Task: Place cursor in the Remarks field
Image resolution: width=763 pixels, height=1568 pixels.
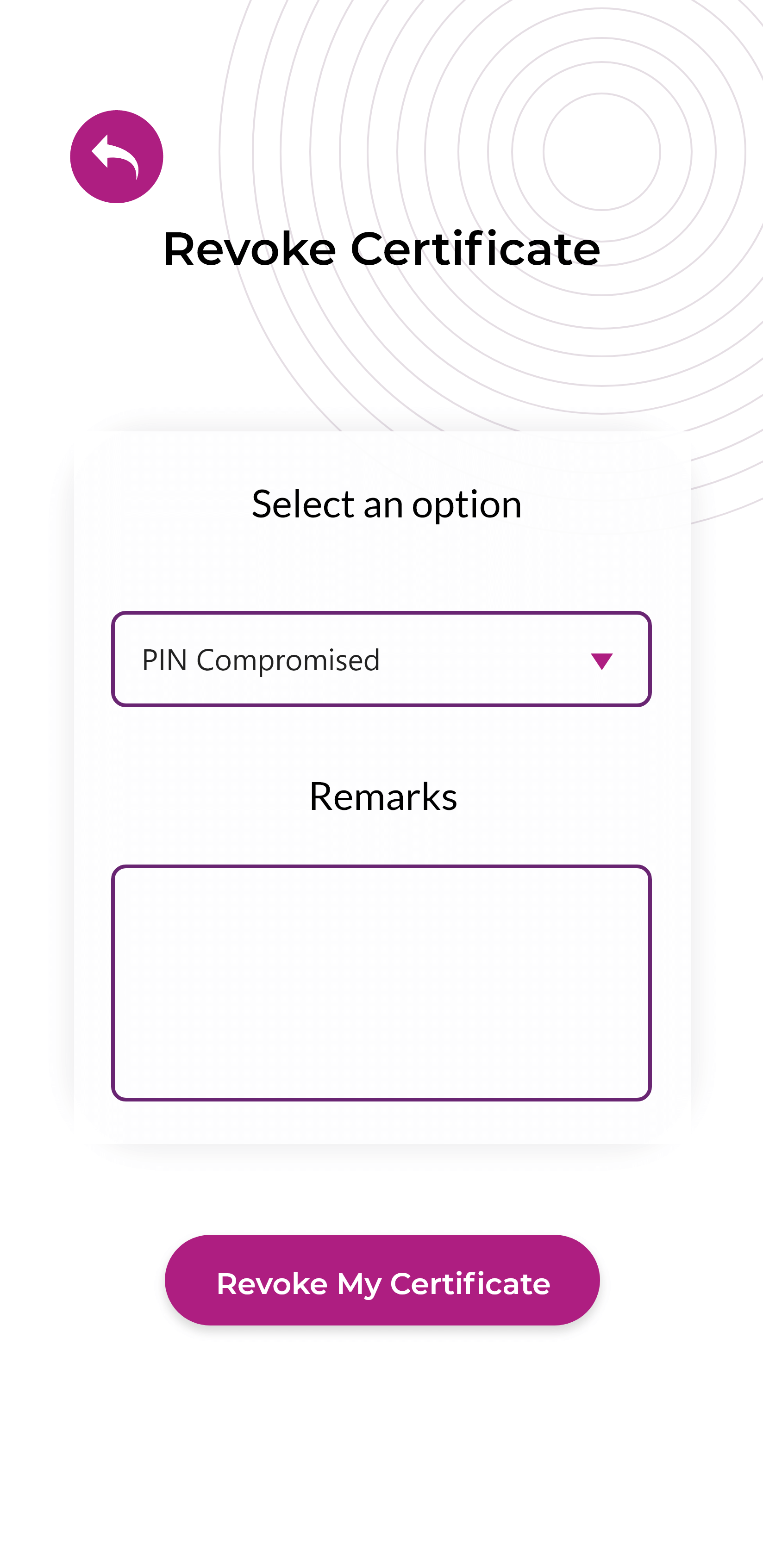Action: click(381, 983)
